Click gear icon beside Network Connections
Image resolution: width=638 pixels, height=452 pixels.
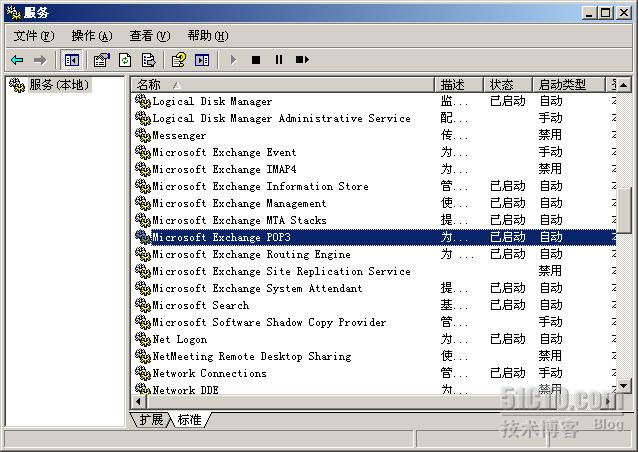[143, 373]
